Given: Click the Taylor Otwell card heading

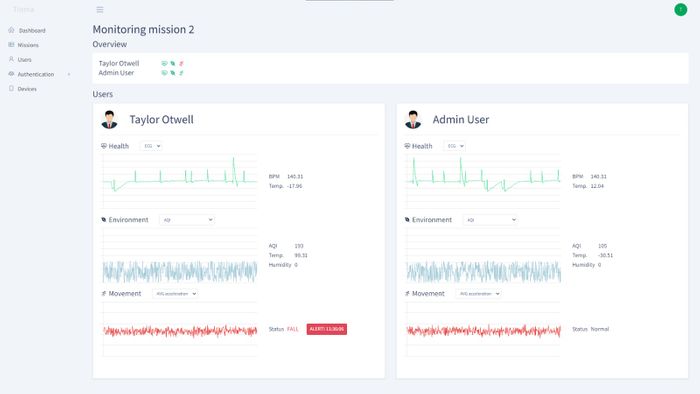Looking at the screenshot, I should pyautogui.click(x=162, y=120).
